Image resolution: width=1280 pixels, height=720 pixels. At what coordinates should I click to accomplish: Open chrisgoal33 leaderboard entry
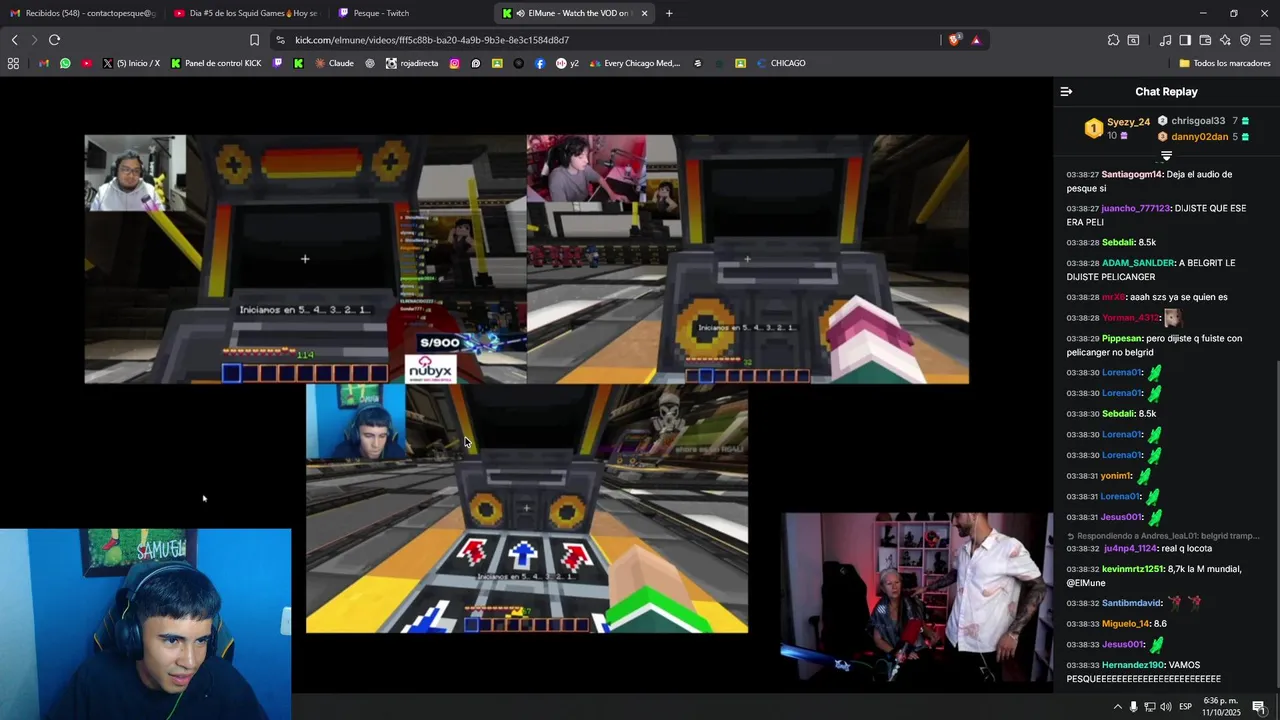point(1203,121)
